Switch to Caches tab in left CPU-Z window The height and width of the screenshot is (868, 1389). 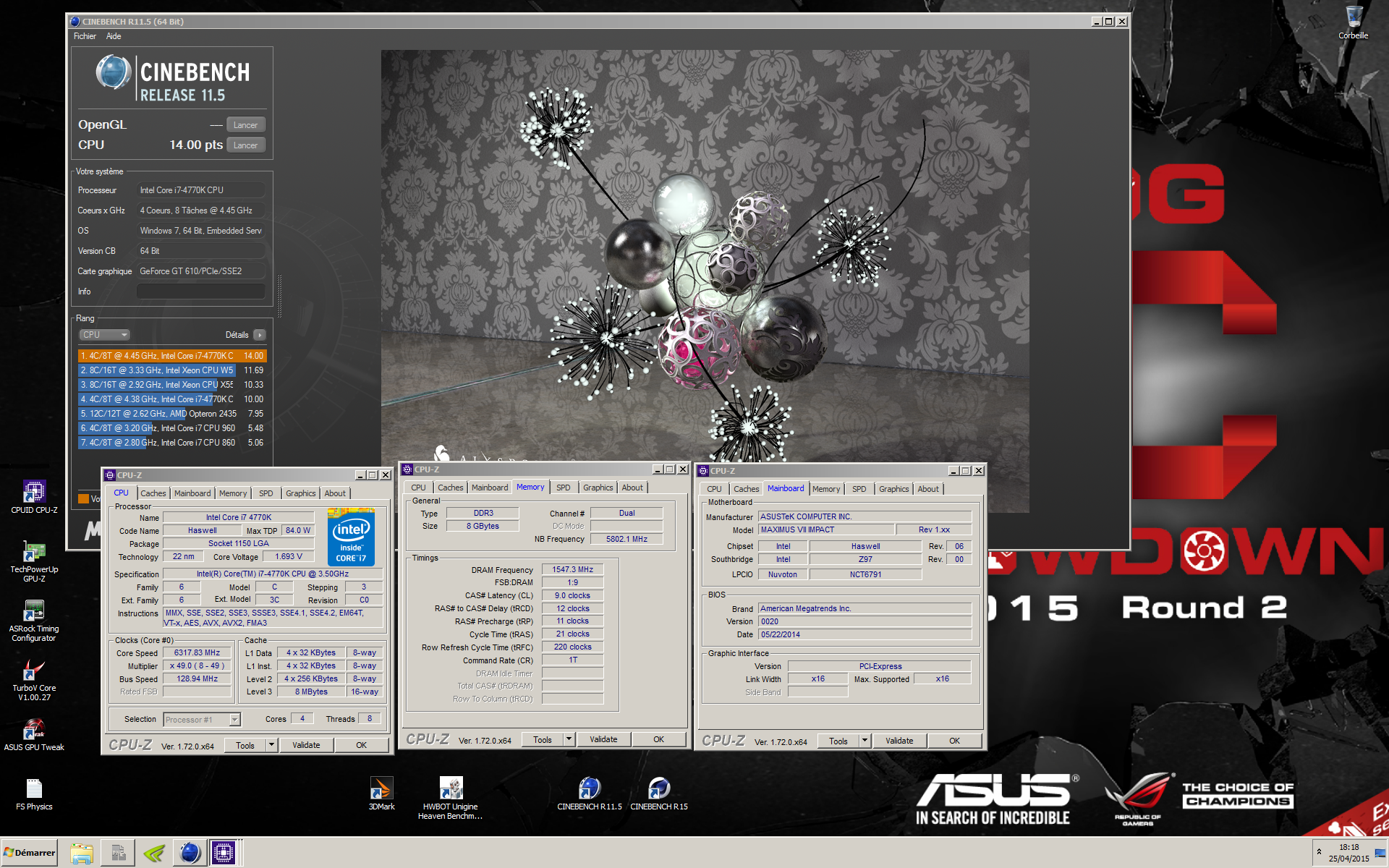[x=153, y=493]
